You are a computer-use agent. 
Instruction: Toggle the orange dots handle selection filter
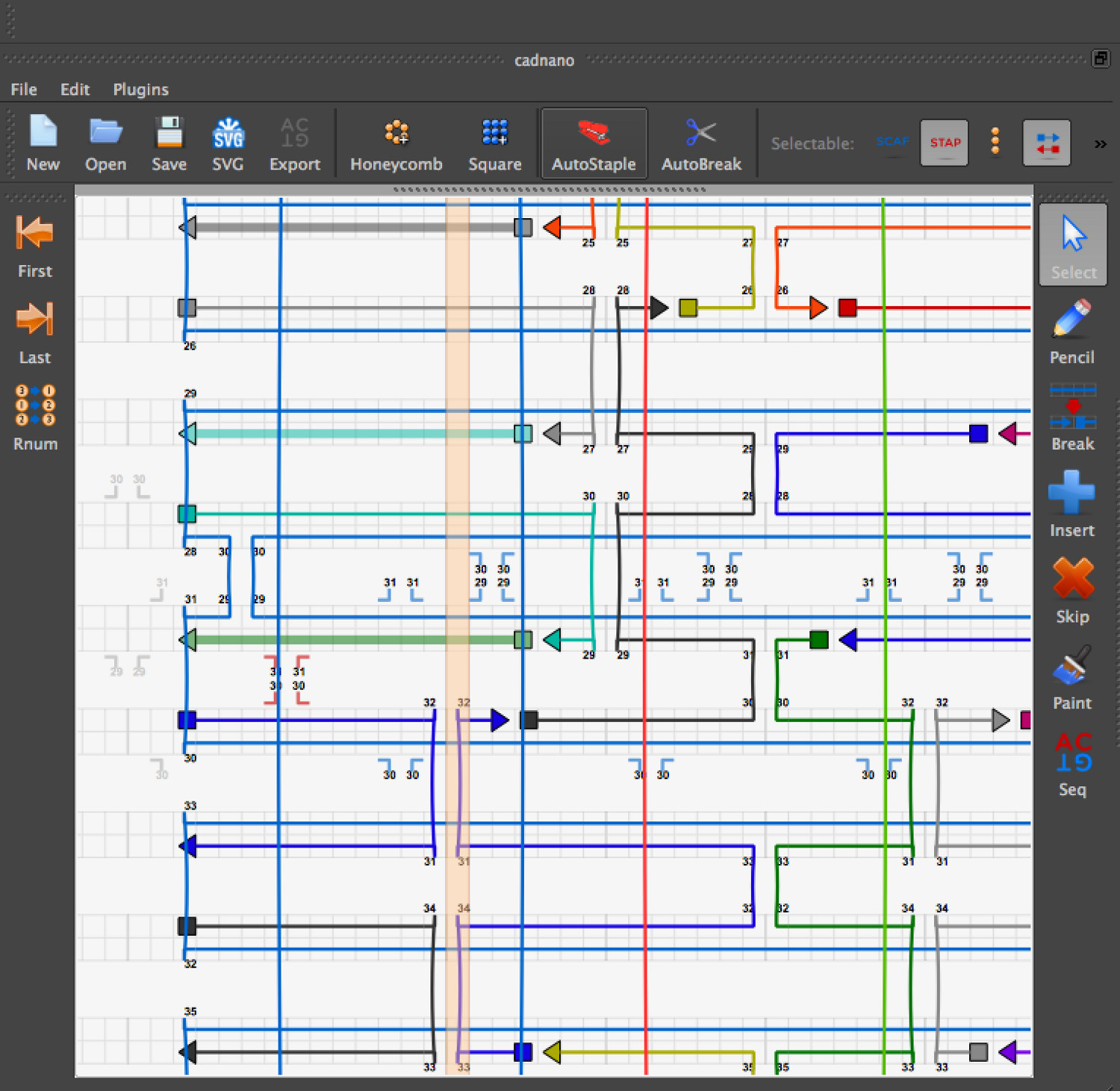coord(995,141)
